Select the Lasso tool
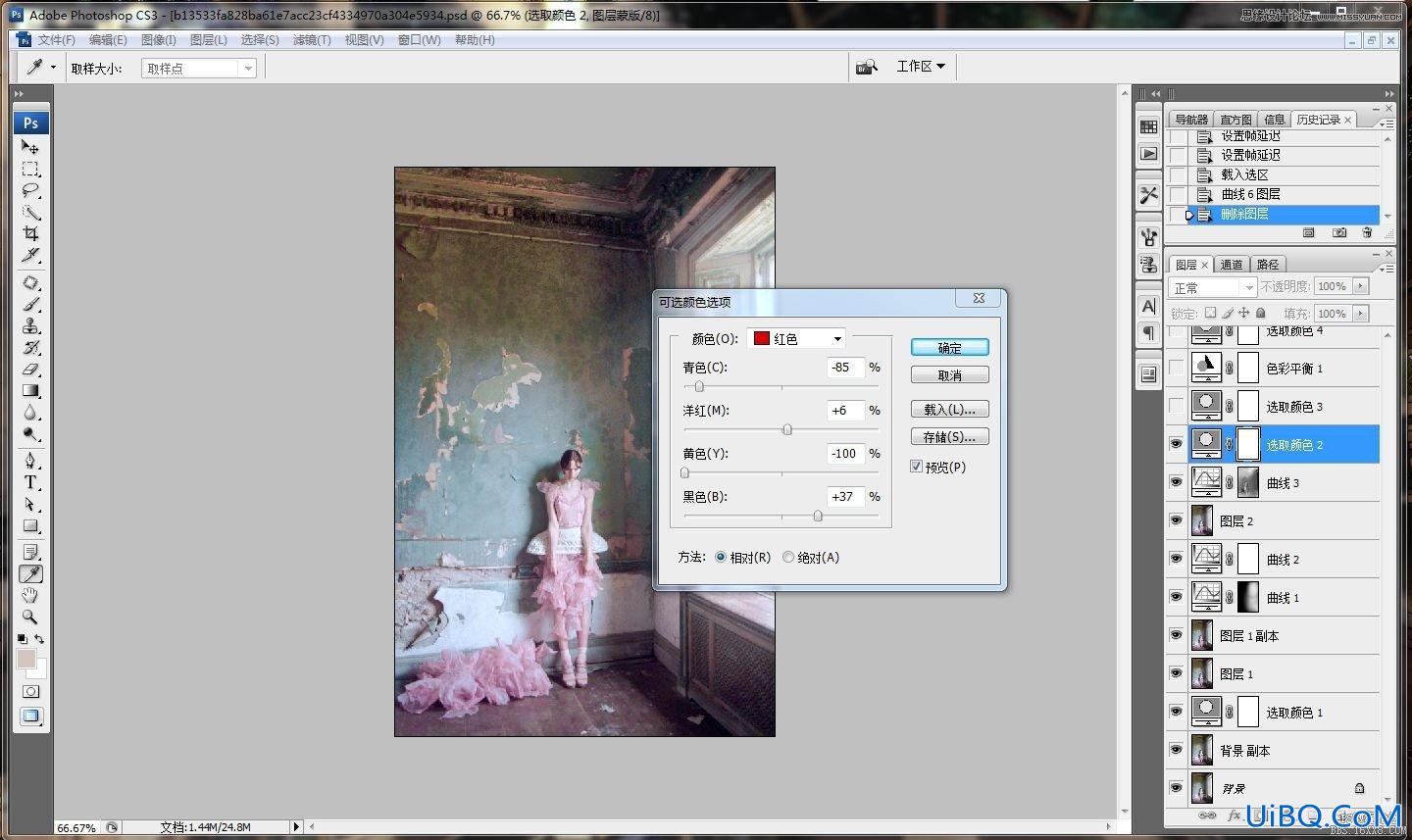1412x840 pixels. pos(30,190)
